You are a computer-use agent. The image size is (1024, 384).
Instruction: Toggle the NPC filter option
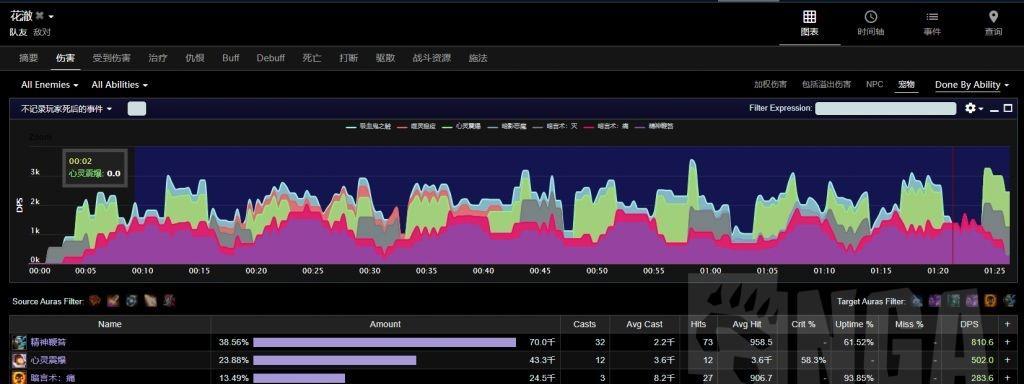pos(874,84)
